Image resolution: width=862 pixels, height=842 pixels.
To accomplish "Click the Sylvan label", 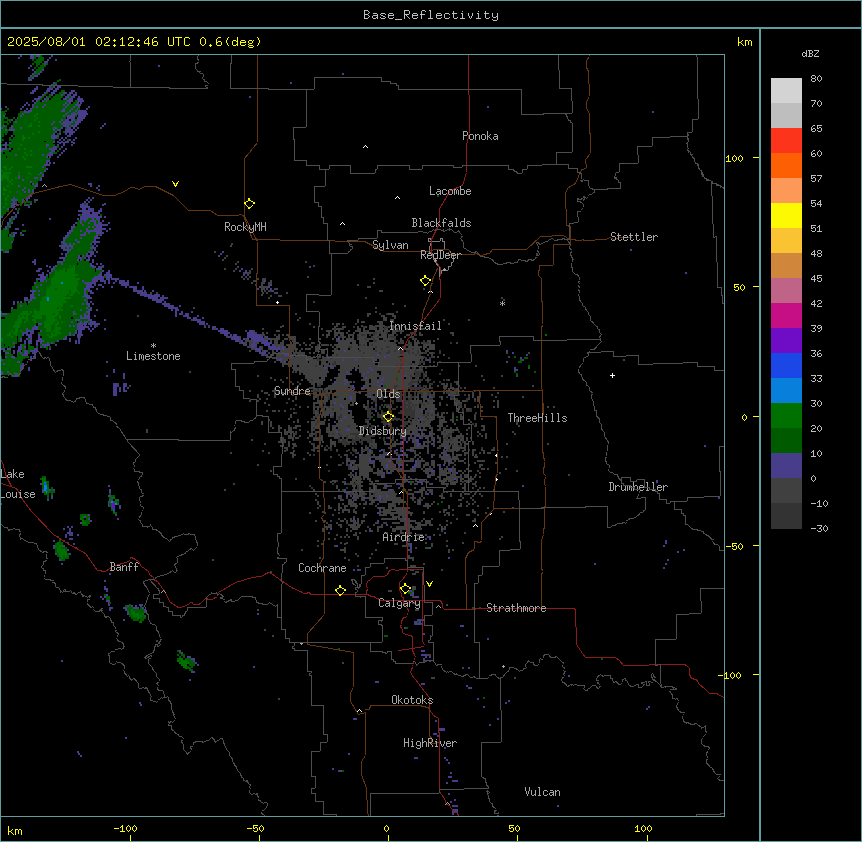I will pos(390,245).
